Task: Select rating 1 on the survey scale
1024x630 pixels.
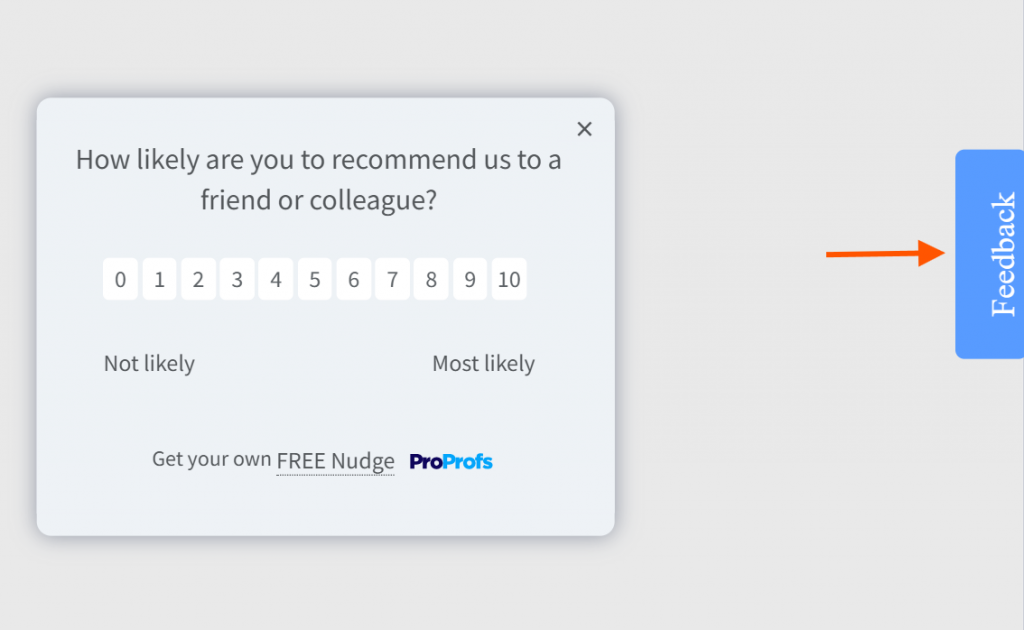Action: 159,279
